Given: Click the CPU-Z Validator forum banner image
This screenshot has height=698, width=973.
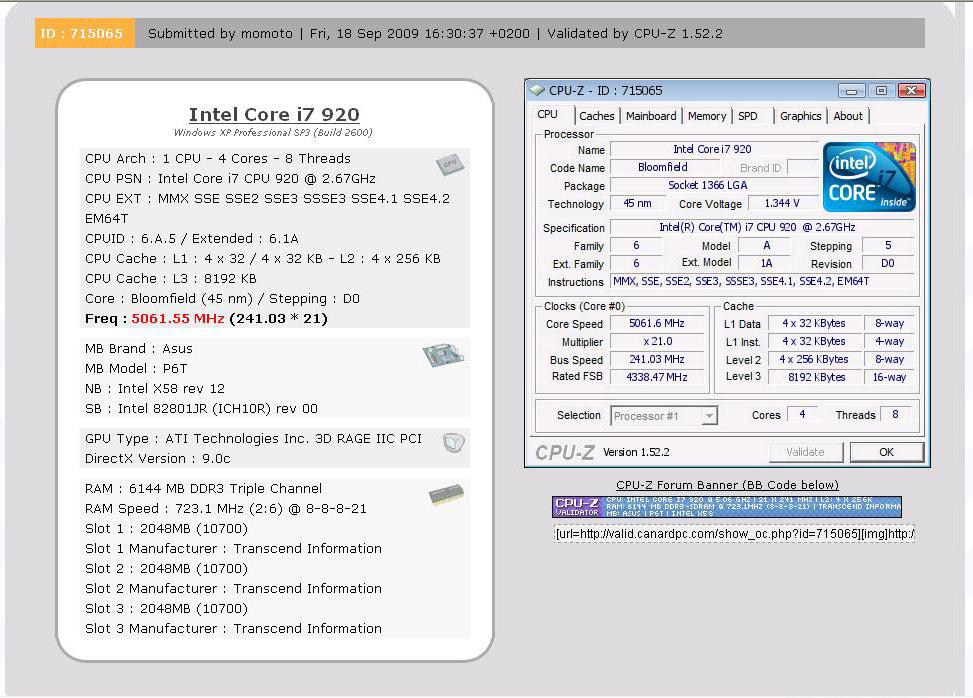Looking at the screenshot, I should (x=727, y=507).
